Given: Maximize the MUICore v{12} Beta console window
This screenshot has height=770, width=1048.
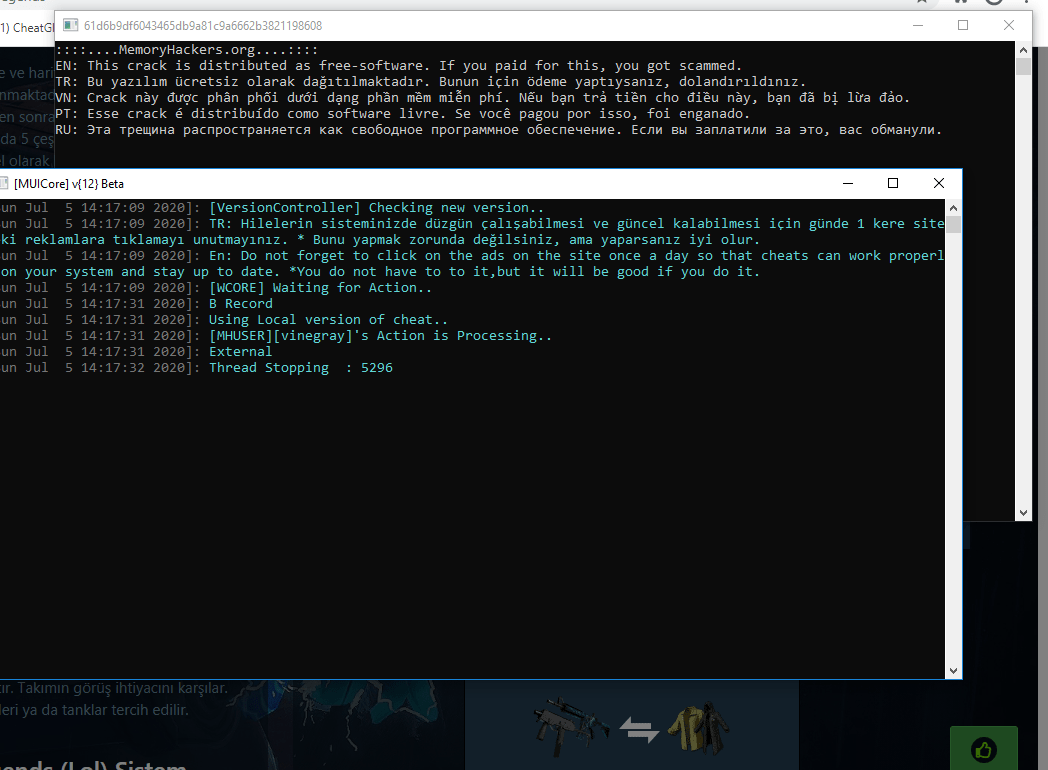Looking at the screenshot, I should point(892,183).
